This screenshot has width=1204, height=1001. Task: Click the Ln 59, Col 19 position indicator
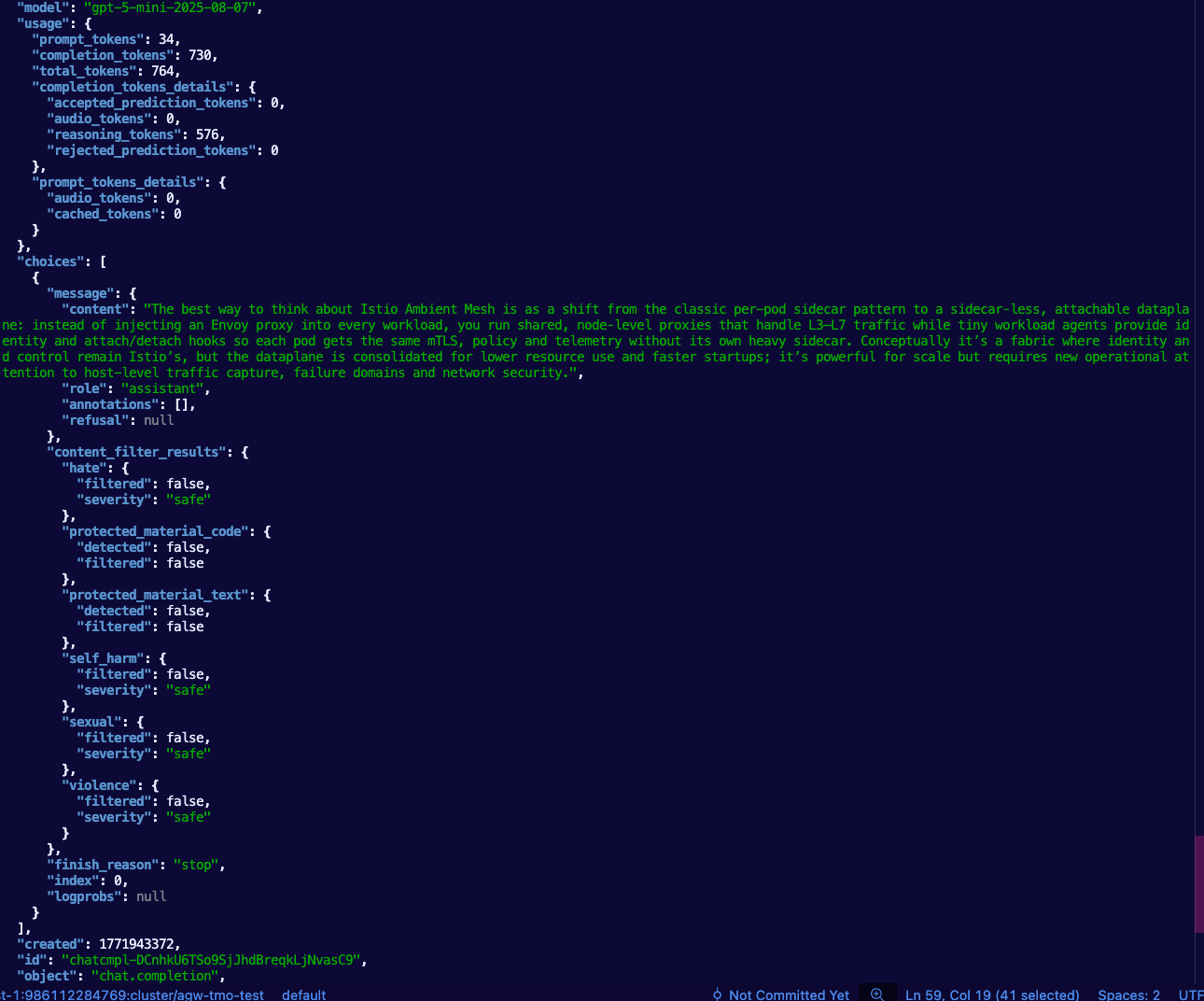(991, 994)
